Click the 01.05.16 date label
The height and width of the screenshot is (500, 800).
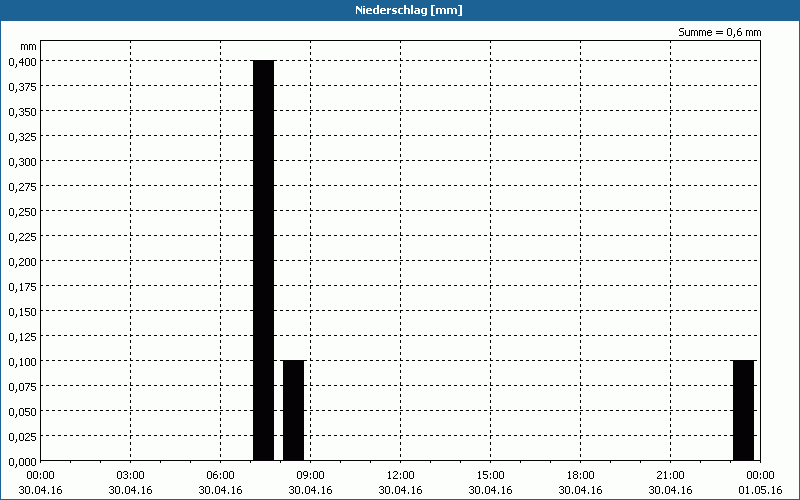760,490
